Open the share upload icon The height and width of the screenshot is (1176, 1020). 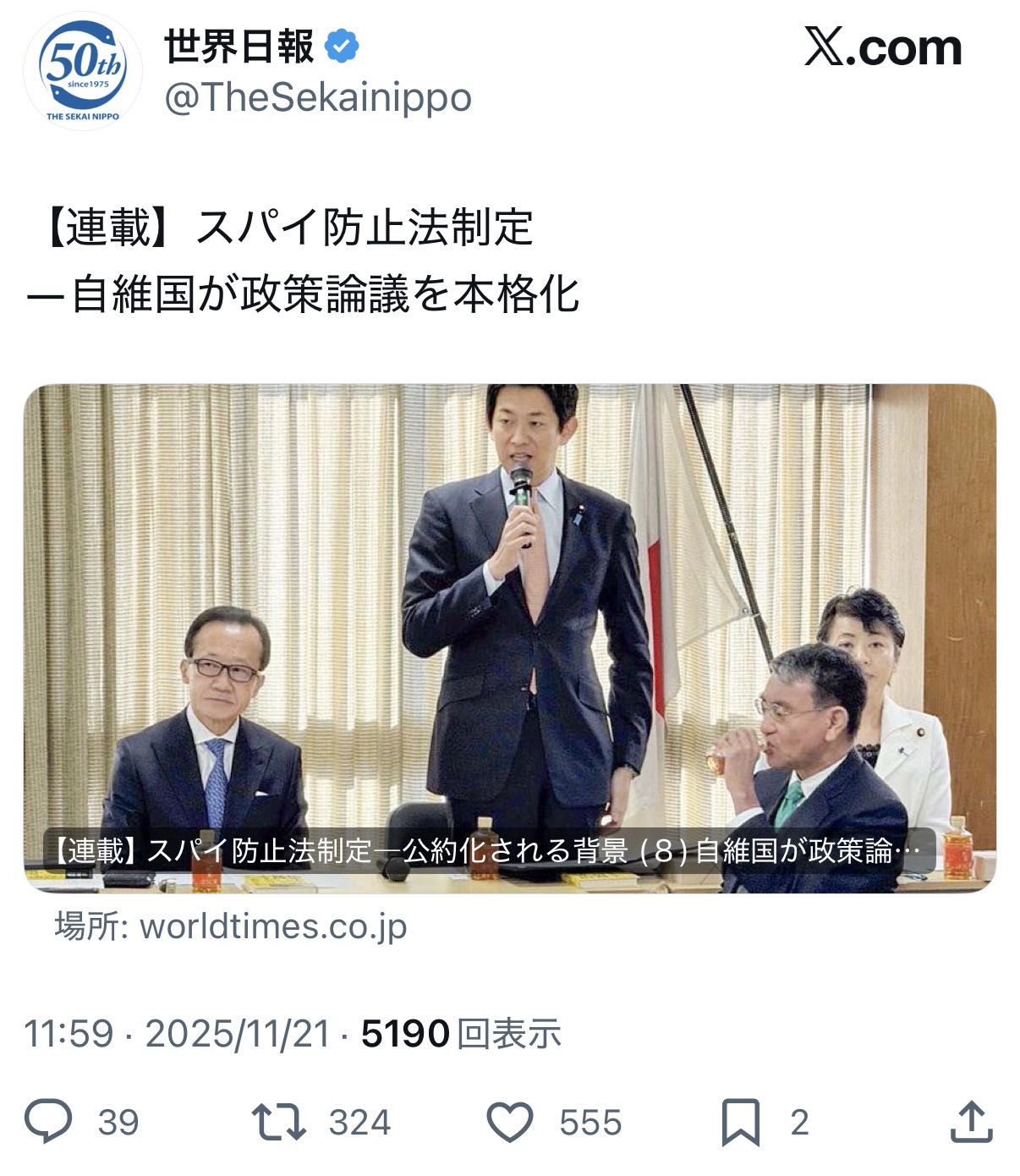(971, 1122)
